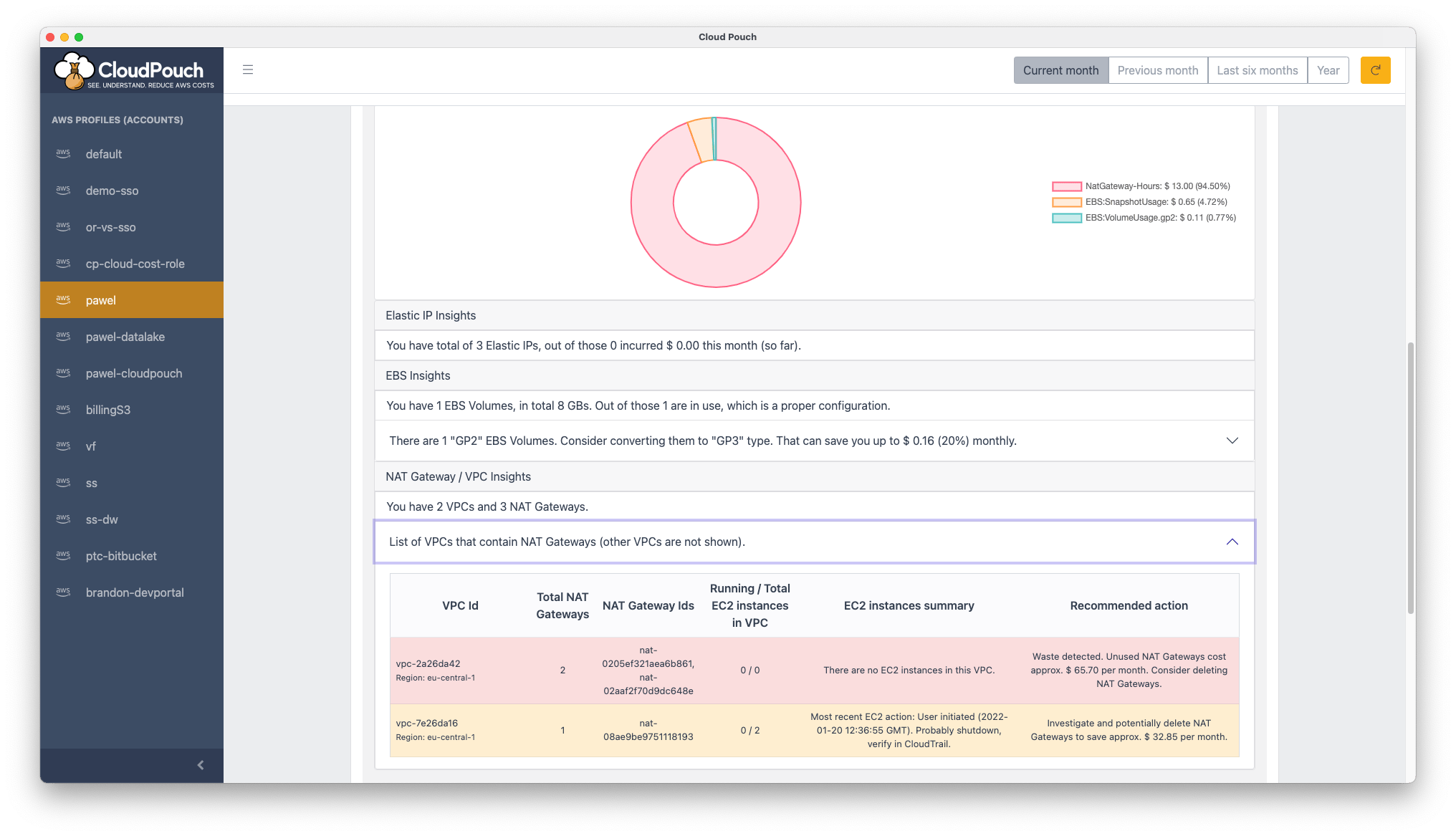Collapse the sidebar with the left chevron

pos(201,765)
